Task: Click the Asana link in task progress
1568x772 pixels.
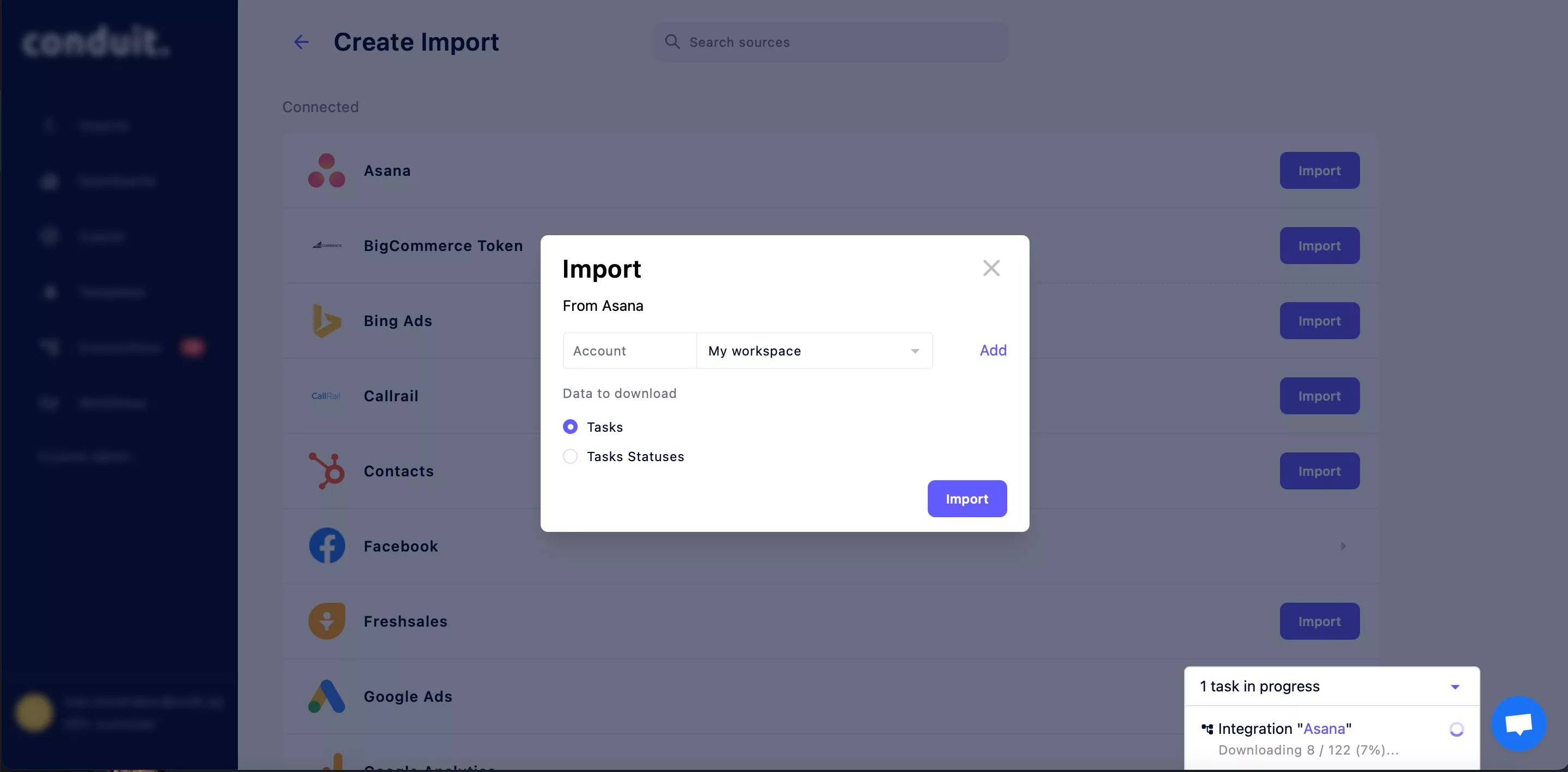Action: point(1324,729)
